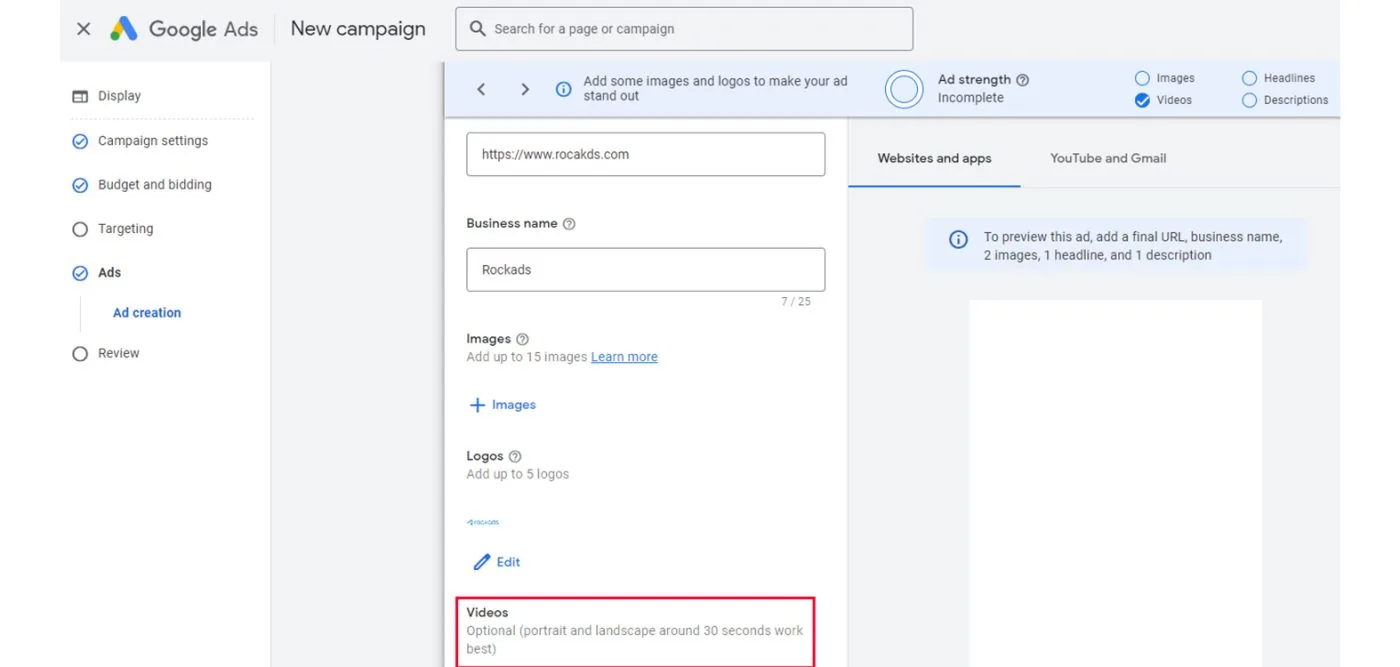
Task: Select the Ad creation sub-step
Action: pyautogui.click(x=147, y=313)
